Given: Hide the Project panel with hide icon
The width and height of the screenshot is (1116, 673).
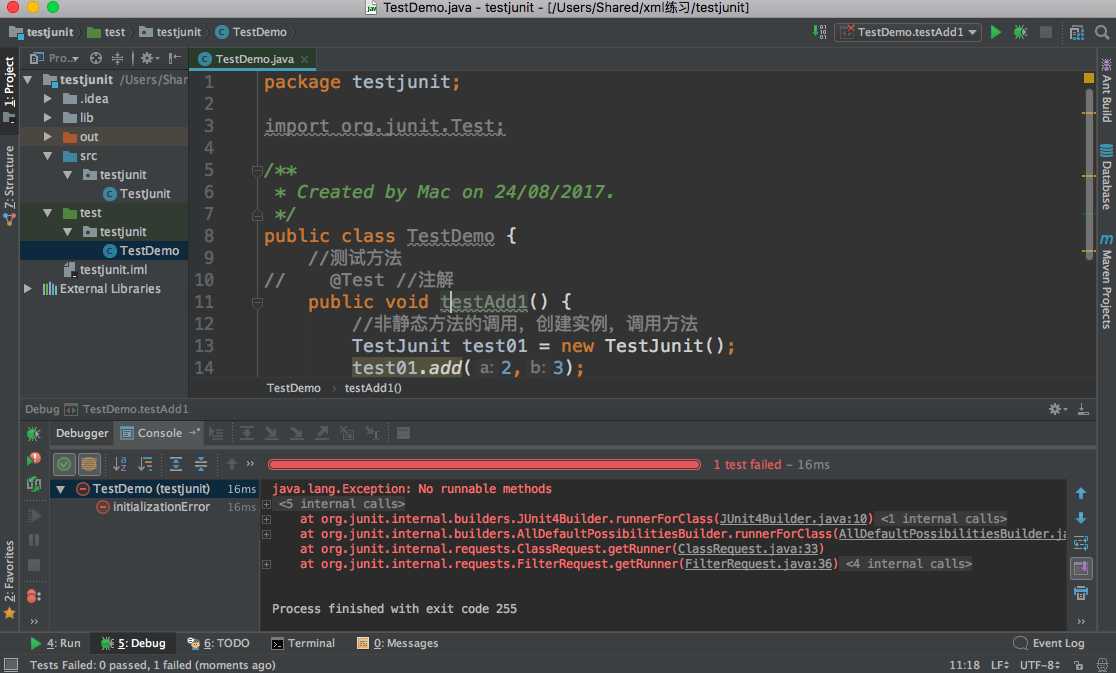Looking at the screenshot, I should pyautogui.click(x=174, y=58).
